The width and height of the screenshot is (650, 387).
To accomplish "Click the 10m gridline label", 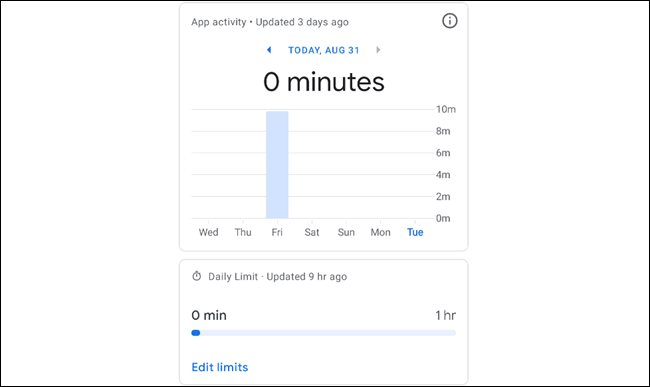I will coord(446,109).
